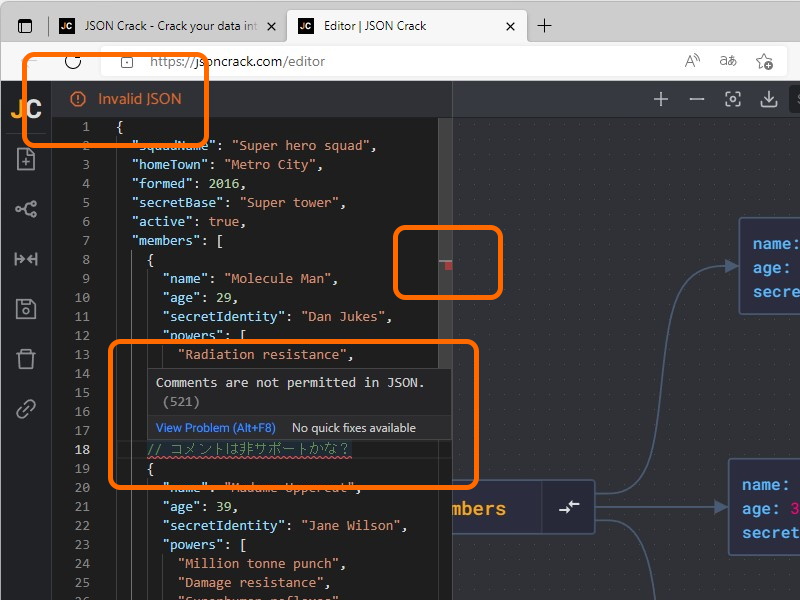Click the add to favorites star icon
This screenshot has width=800, height=600.
(x=764, y=62)
